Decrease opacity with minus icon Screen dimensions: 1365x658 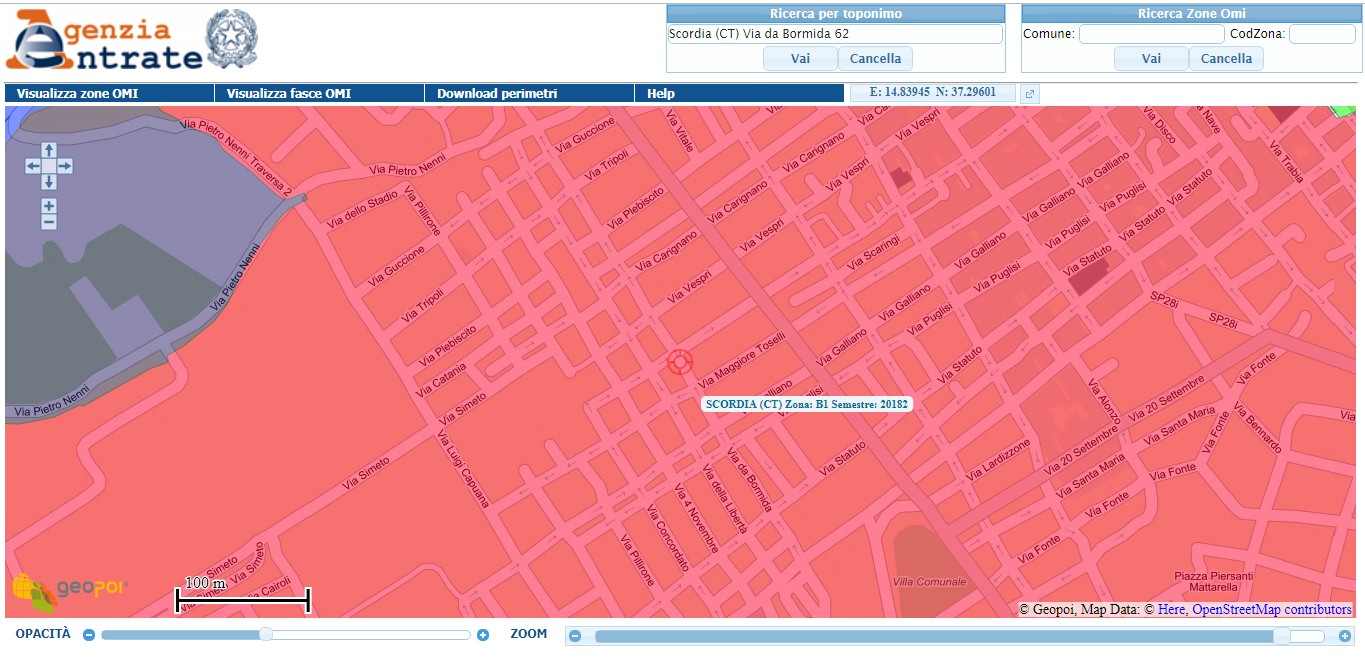89,635
